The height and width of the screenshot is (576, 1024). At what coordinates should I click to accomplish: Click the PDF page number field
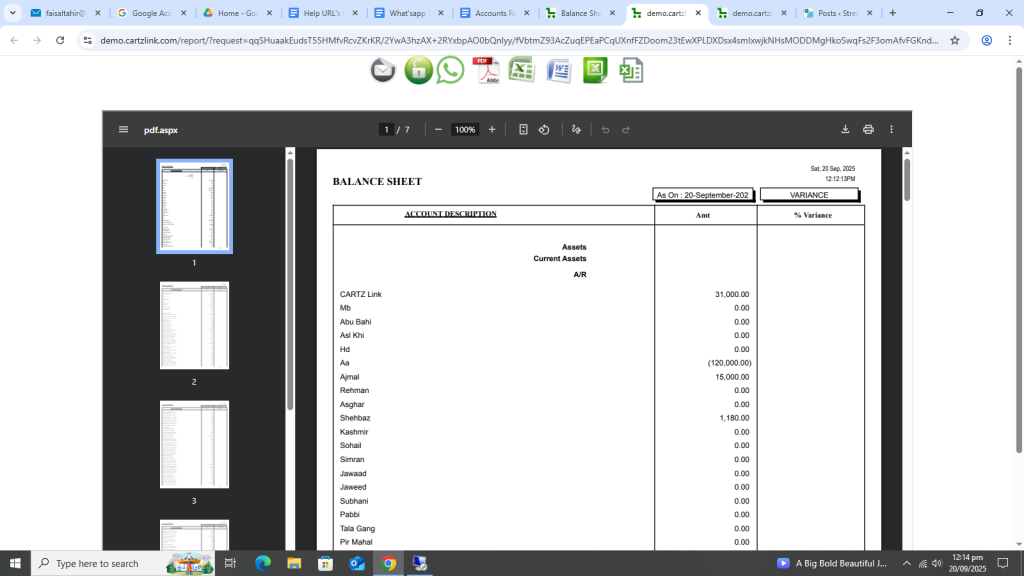pyautogui.click(x=386, y=129)
